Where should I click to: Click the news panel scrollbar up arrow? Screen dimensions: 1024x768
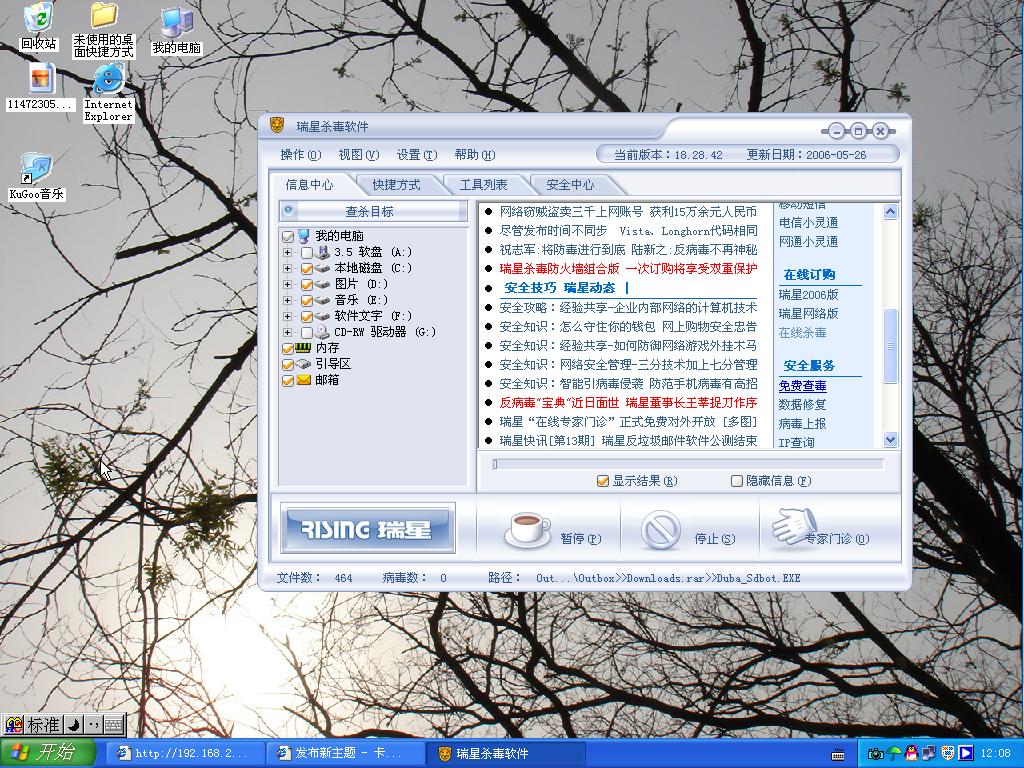point(890,211)
